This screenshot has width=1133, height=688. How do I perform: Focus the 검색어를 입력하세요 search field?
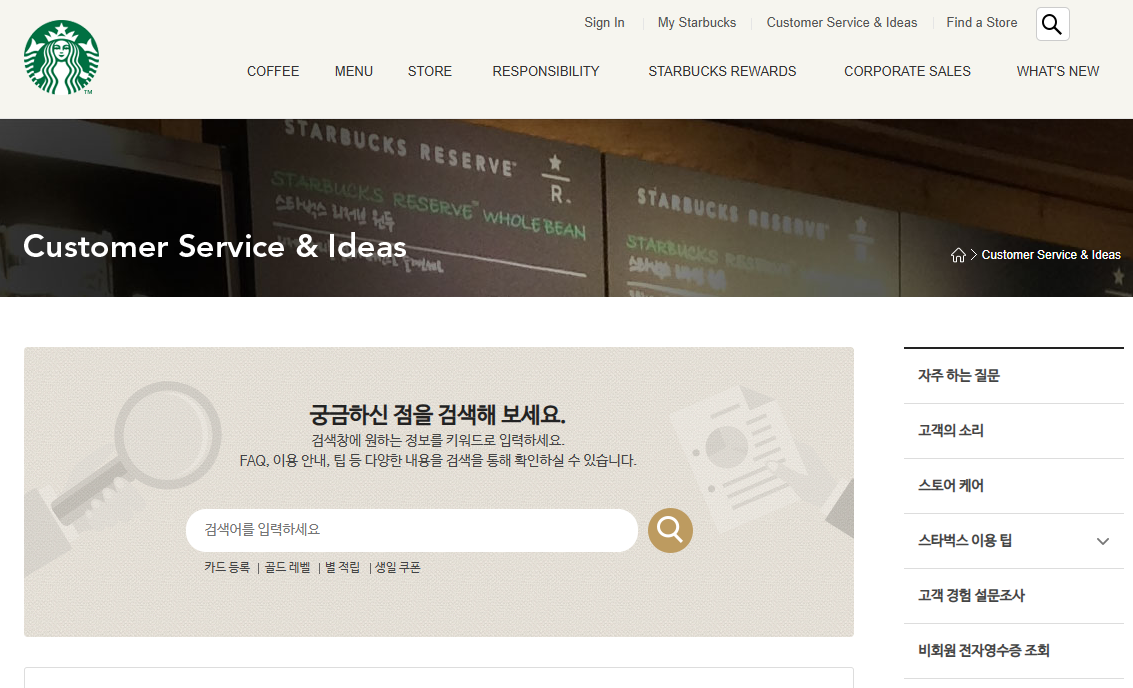tap(412, 530)
